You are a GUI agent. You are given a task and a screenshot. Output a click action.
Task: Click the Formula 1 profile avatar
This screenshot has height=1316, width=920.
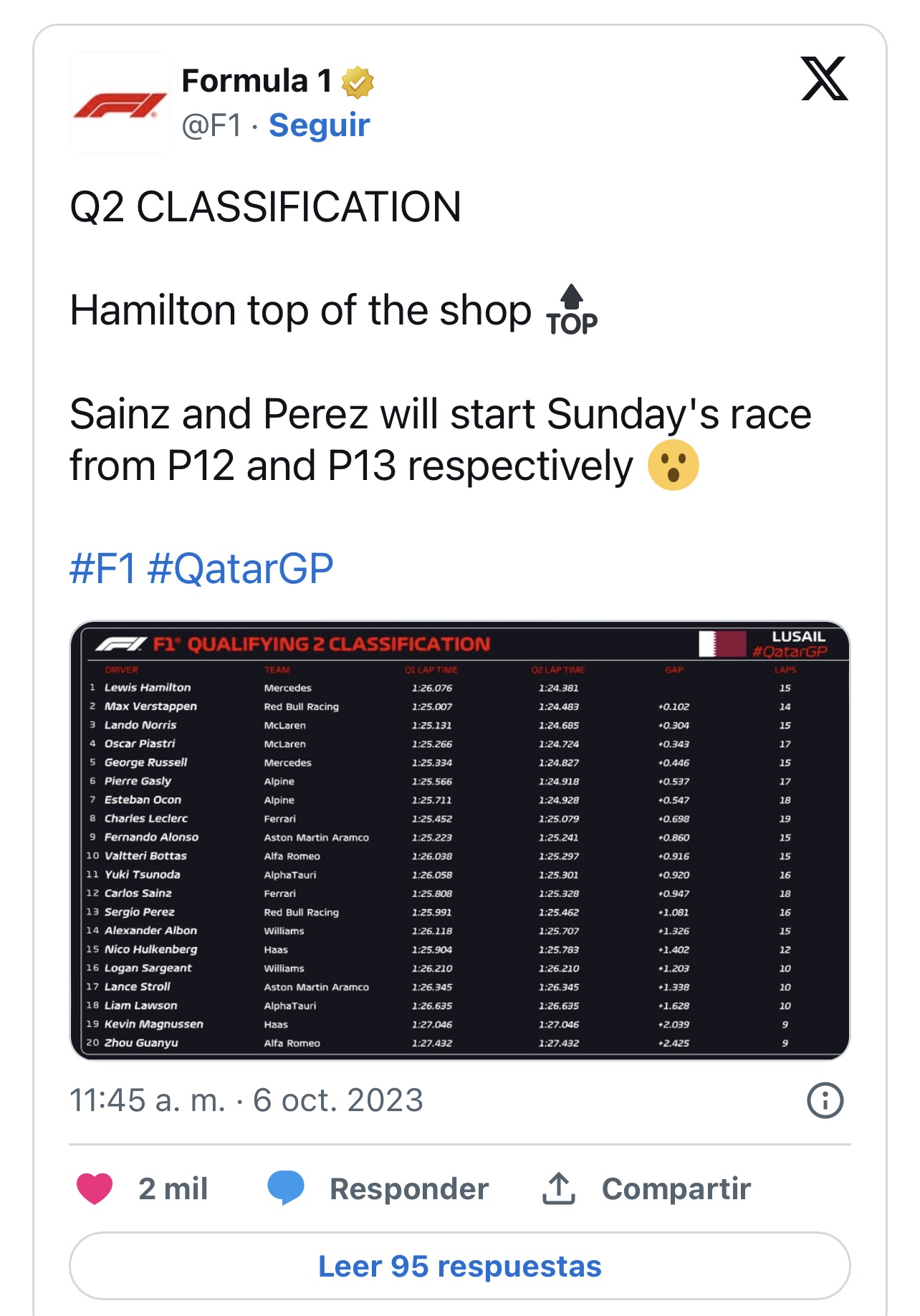[x=120, y=104]
